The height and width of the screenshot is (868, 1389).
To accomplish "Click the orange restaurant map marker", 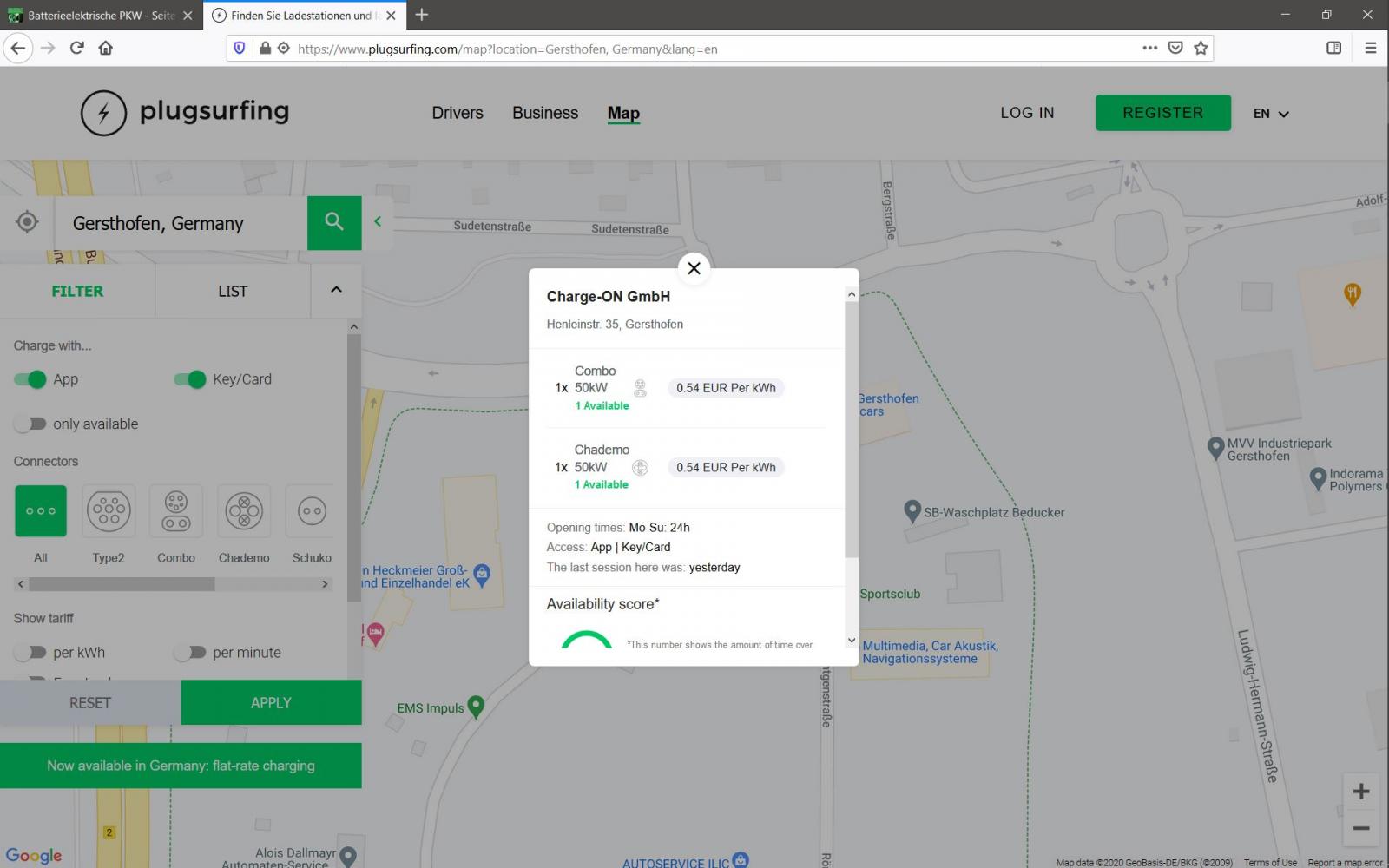I will click(1352, 295).
